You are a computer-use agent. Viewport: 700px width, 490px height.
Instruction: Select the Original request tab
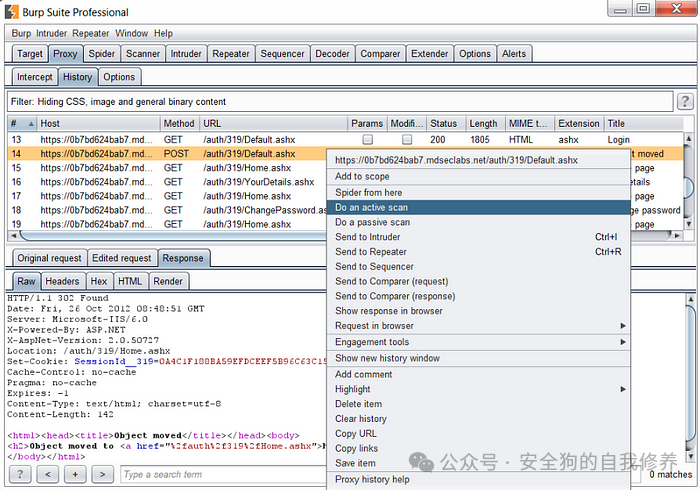click(49, 258)
